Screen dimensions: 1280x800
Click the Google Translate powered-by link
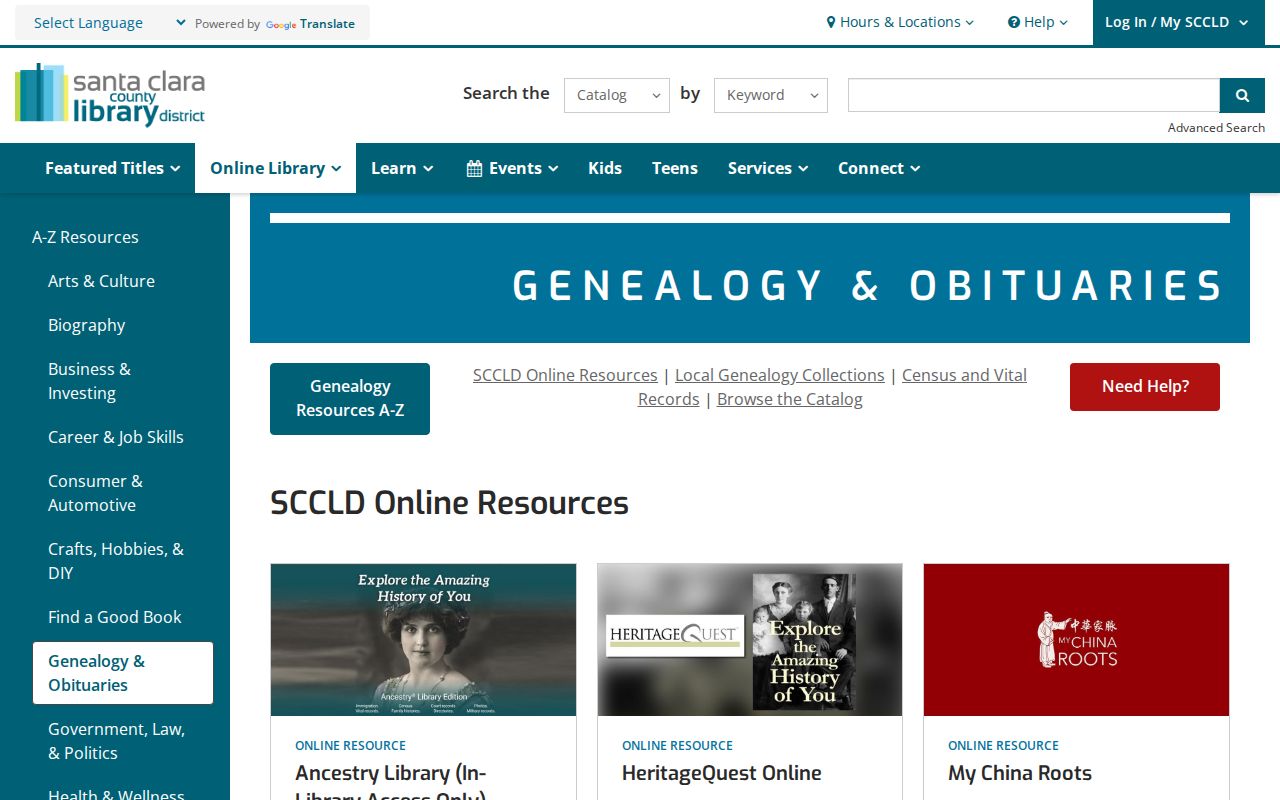tap(310, 24)
